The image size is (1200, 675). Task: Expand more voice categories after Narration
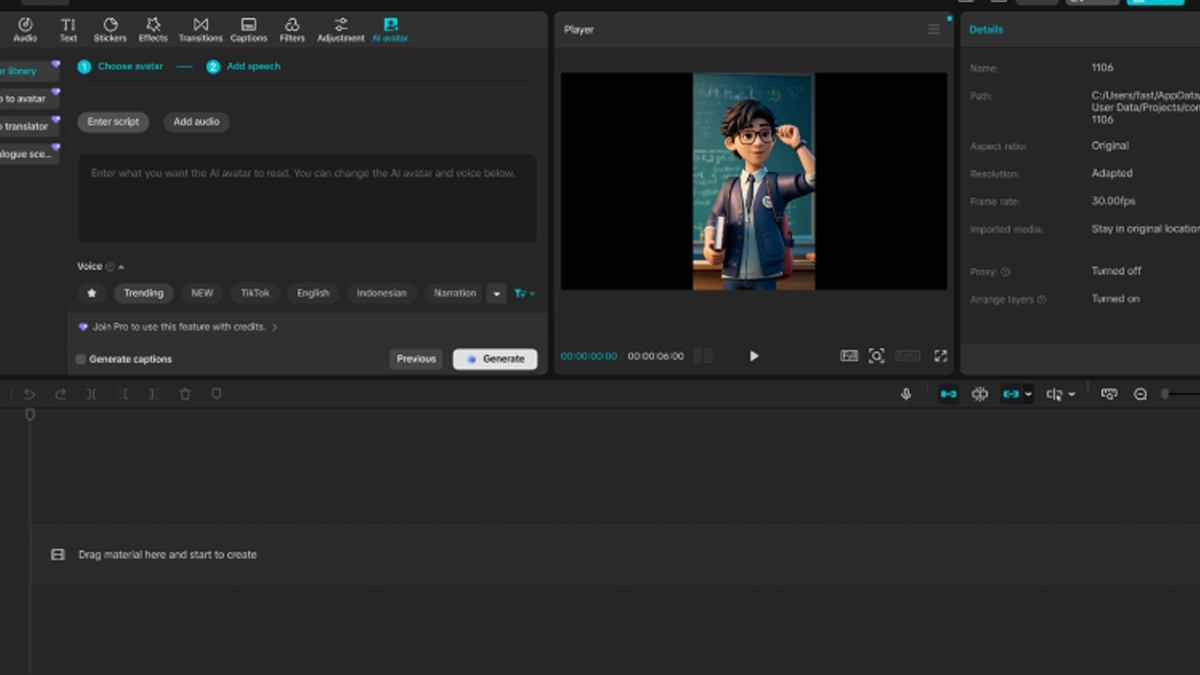pyautogui.click(x=496, y=293)
